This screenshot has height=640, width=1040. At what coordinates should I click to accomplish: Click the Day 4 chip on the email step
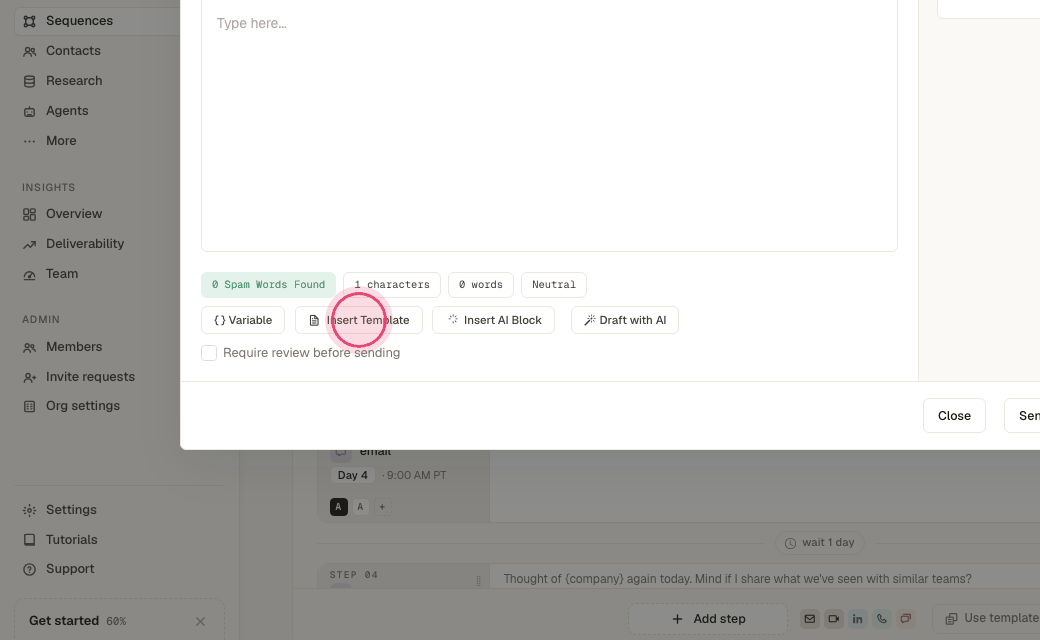pos(352,476)
